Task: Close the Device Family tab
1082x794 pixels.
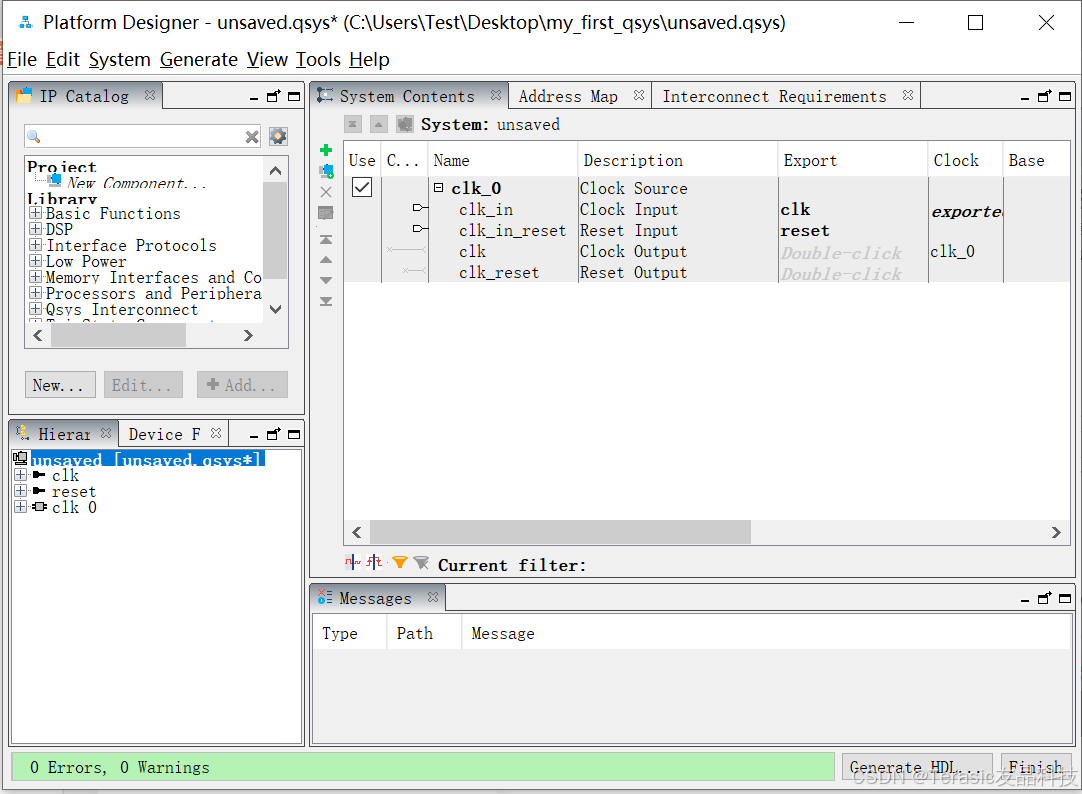Action: pyautogui.click(x=216, y=433)
